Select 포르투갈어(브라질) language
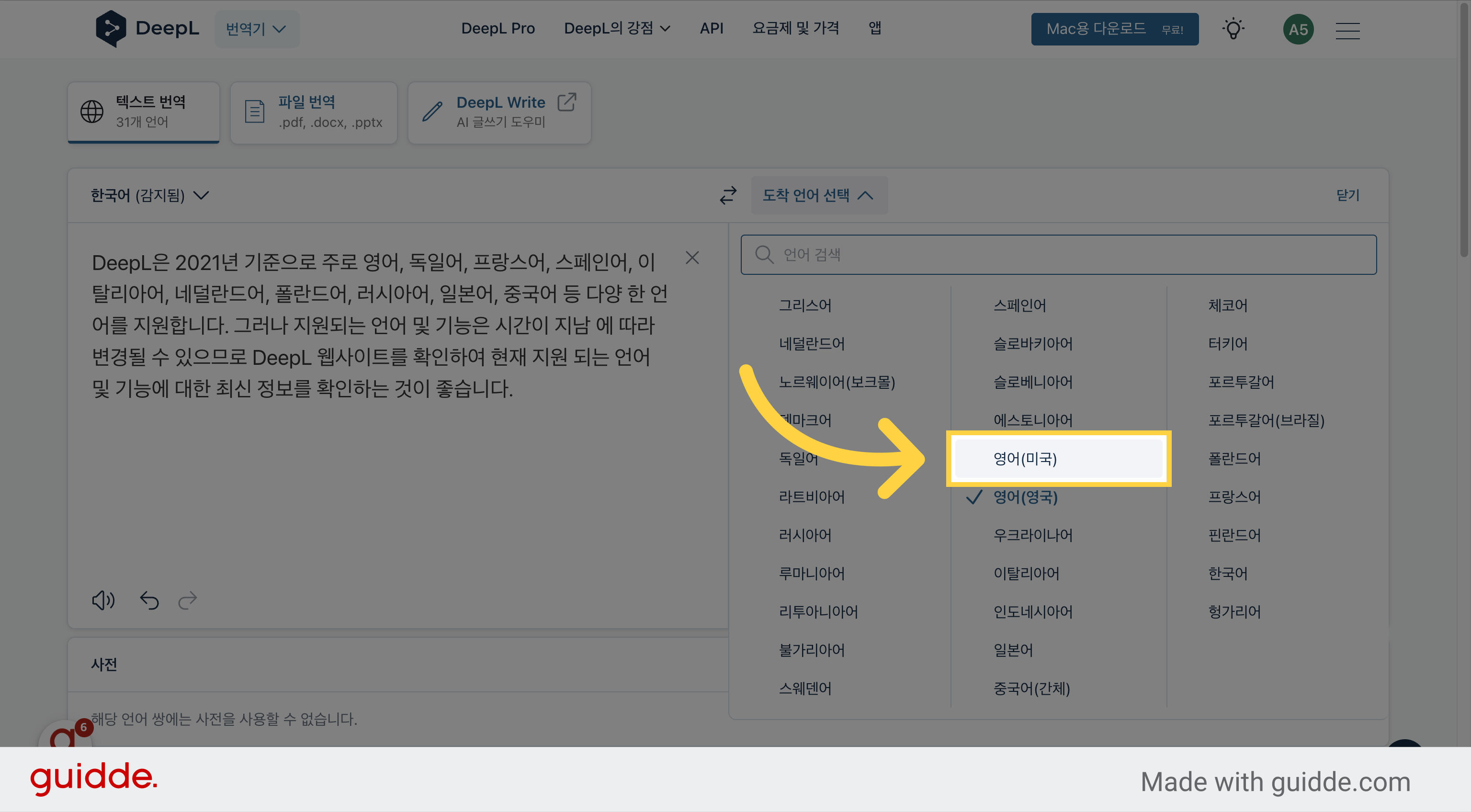 click(x=1266, y=420)
